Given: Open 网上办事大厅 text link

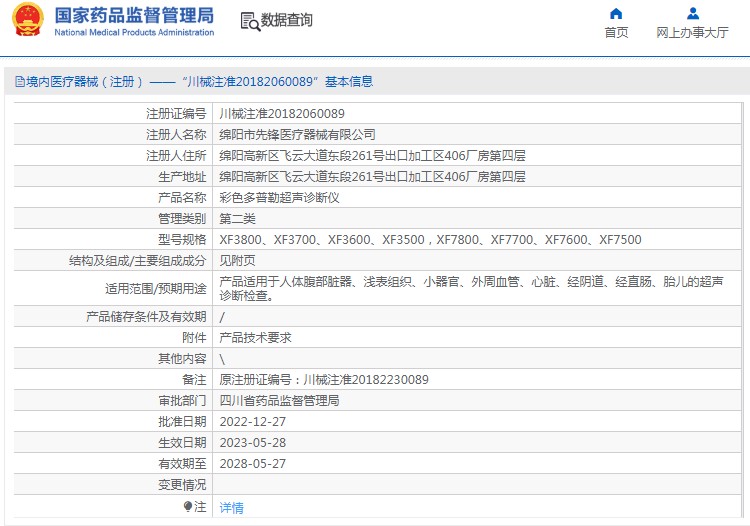Looking at the screenshot, I should (x=693, y=33).
